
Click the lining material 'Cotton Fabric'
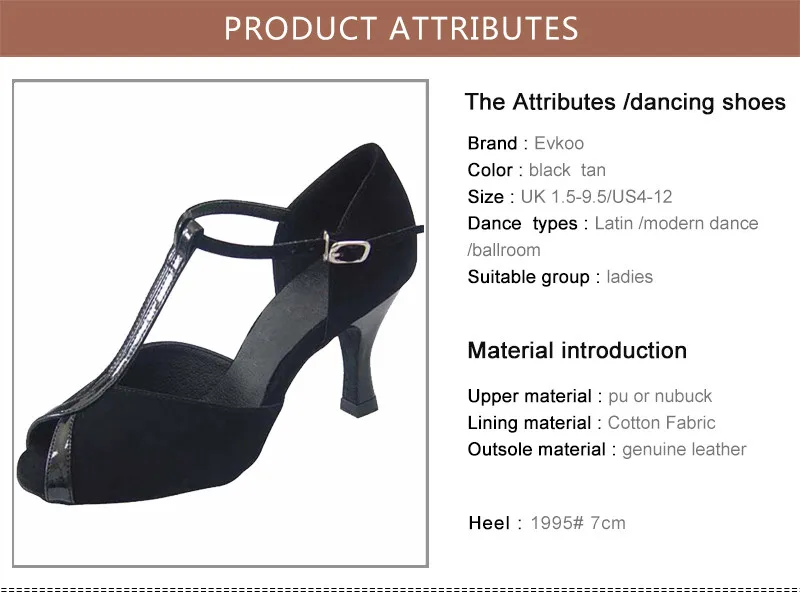661,423
